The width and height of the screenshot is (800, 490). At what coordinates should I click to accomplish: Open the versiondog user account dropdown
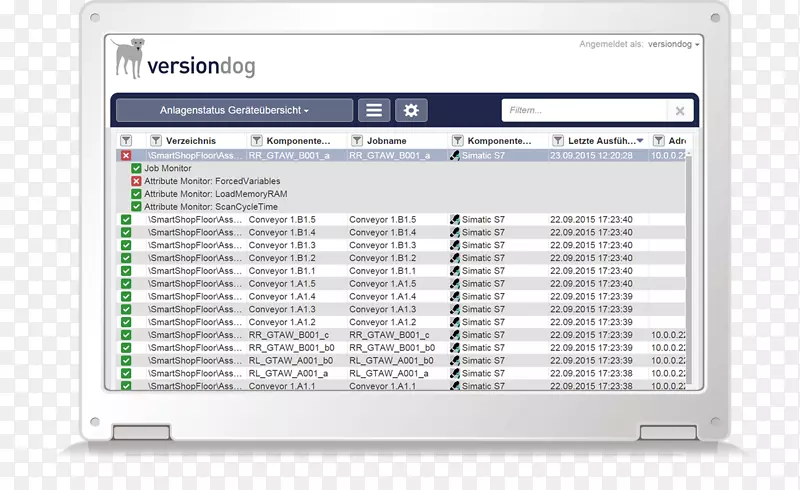673,44
